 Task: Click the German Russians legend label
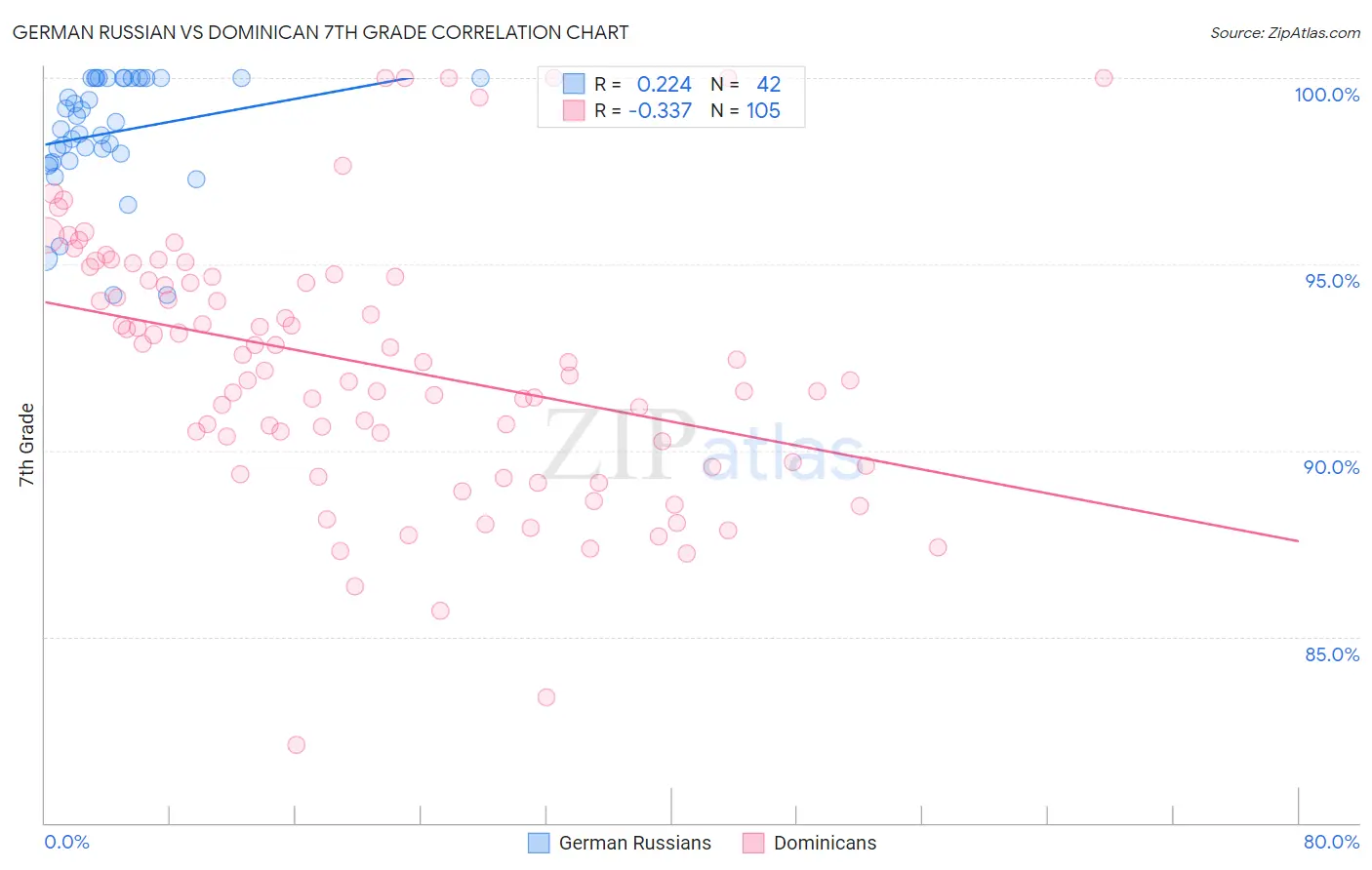pos(635,843)
